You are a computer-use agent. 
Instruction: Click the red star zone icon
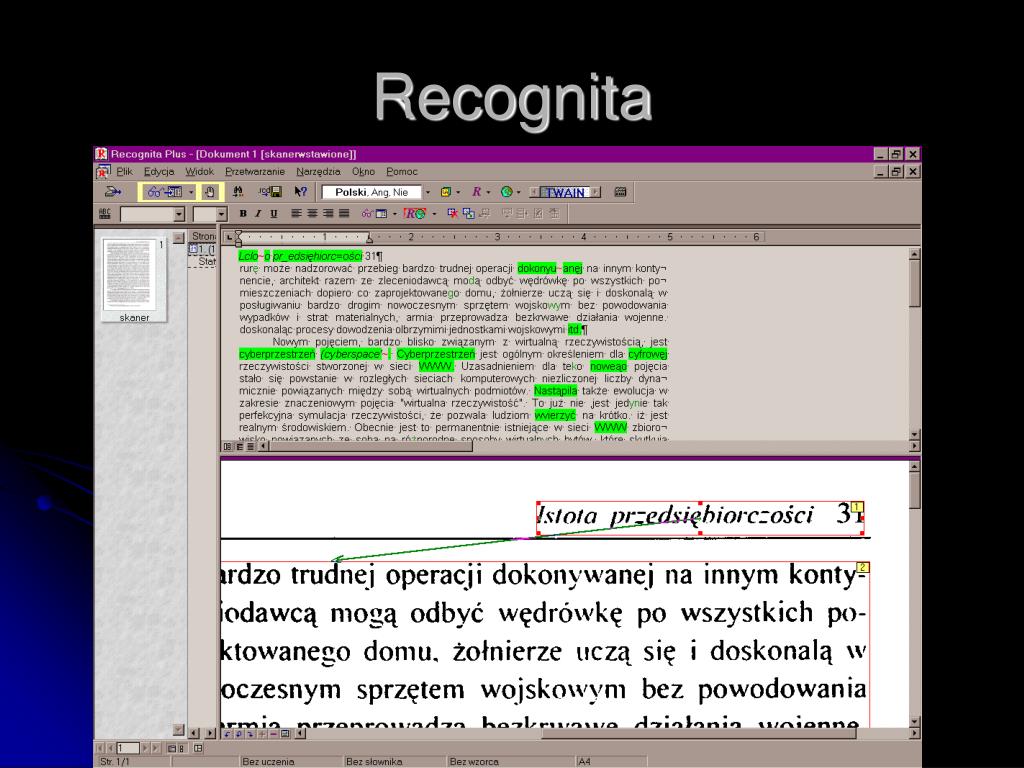pos(452,214)
